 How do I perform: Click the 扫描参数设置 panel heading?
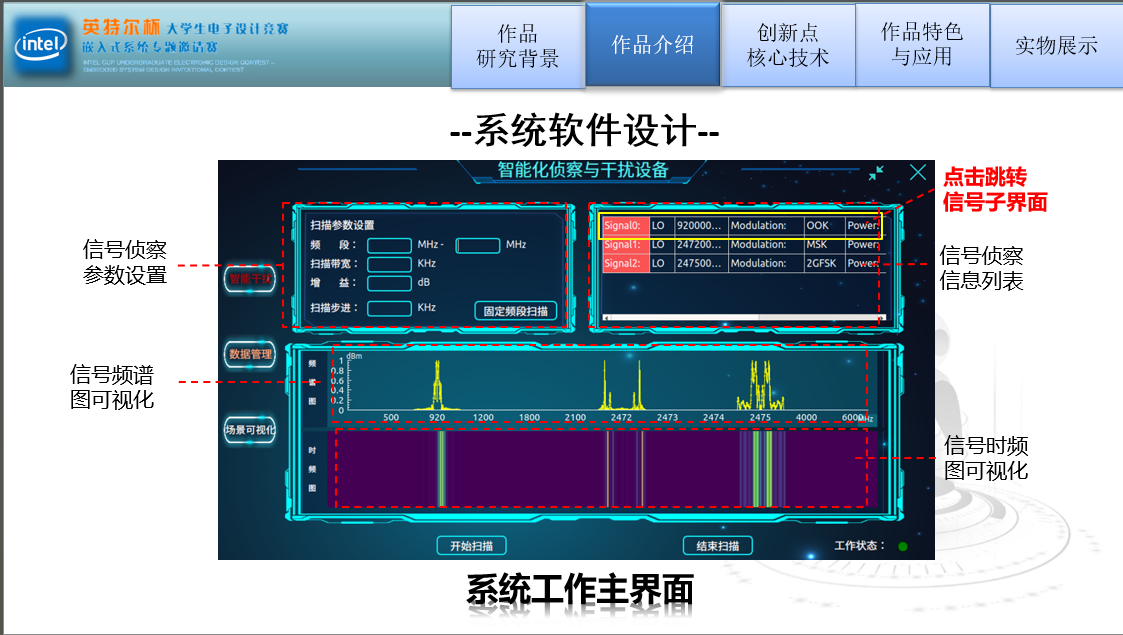(x=342, y=225)
